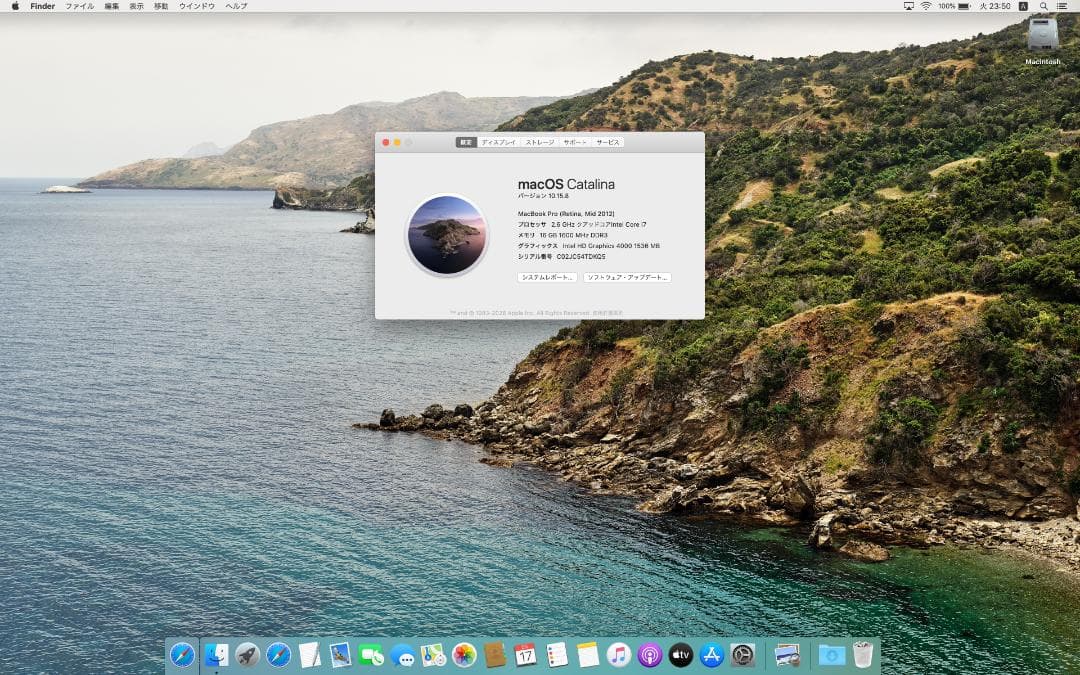This screenshot has height=675, width=1080.
Task: Open the Apple menu
Action: pos(15,6)
